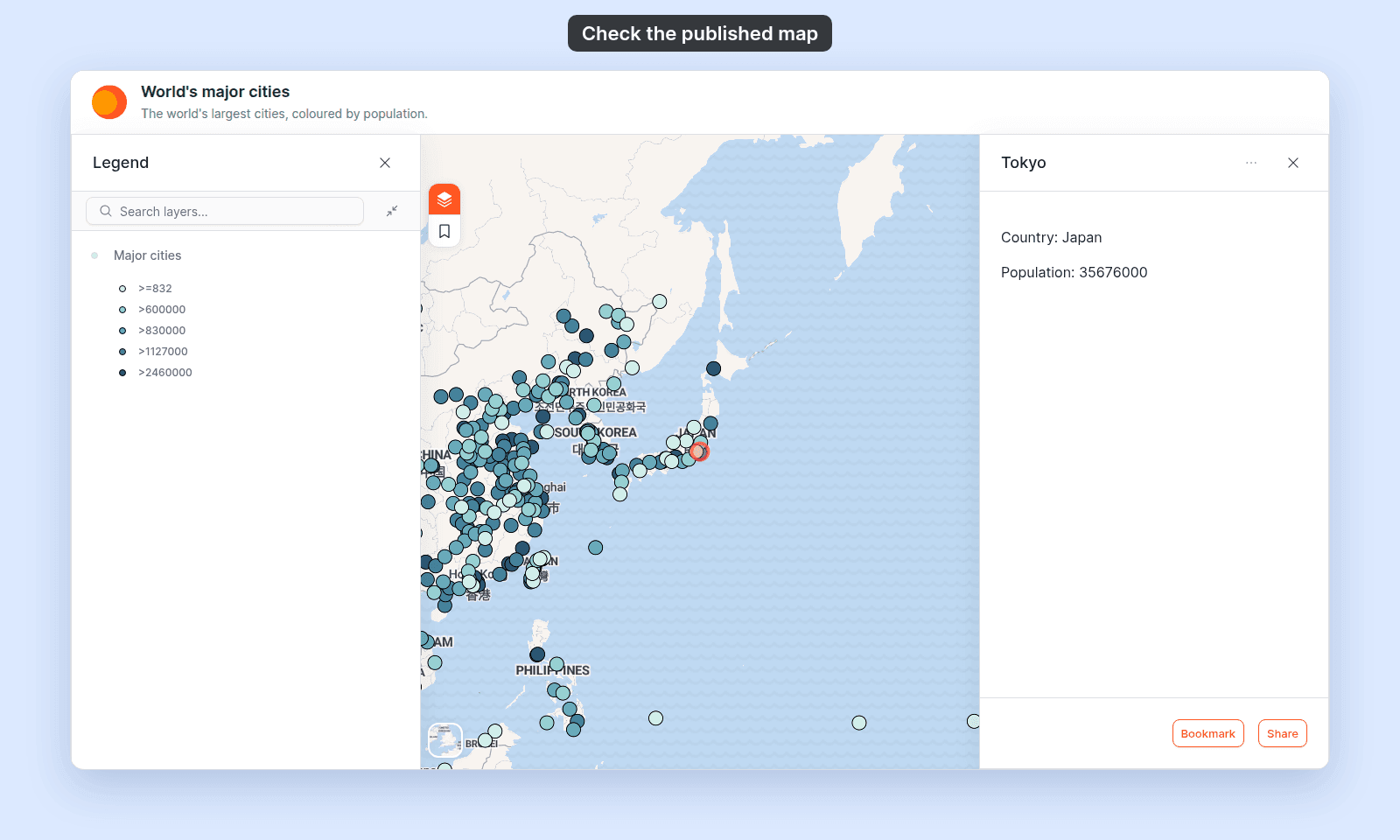This screenshot has height=840, width=1400.
Task: Toggle Major cities layer visibility dot
Action: [x=94, y=255]
